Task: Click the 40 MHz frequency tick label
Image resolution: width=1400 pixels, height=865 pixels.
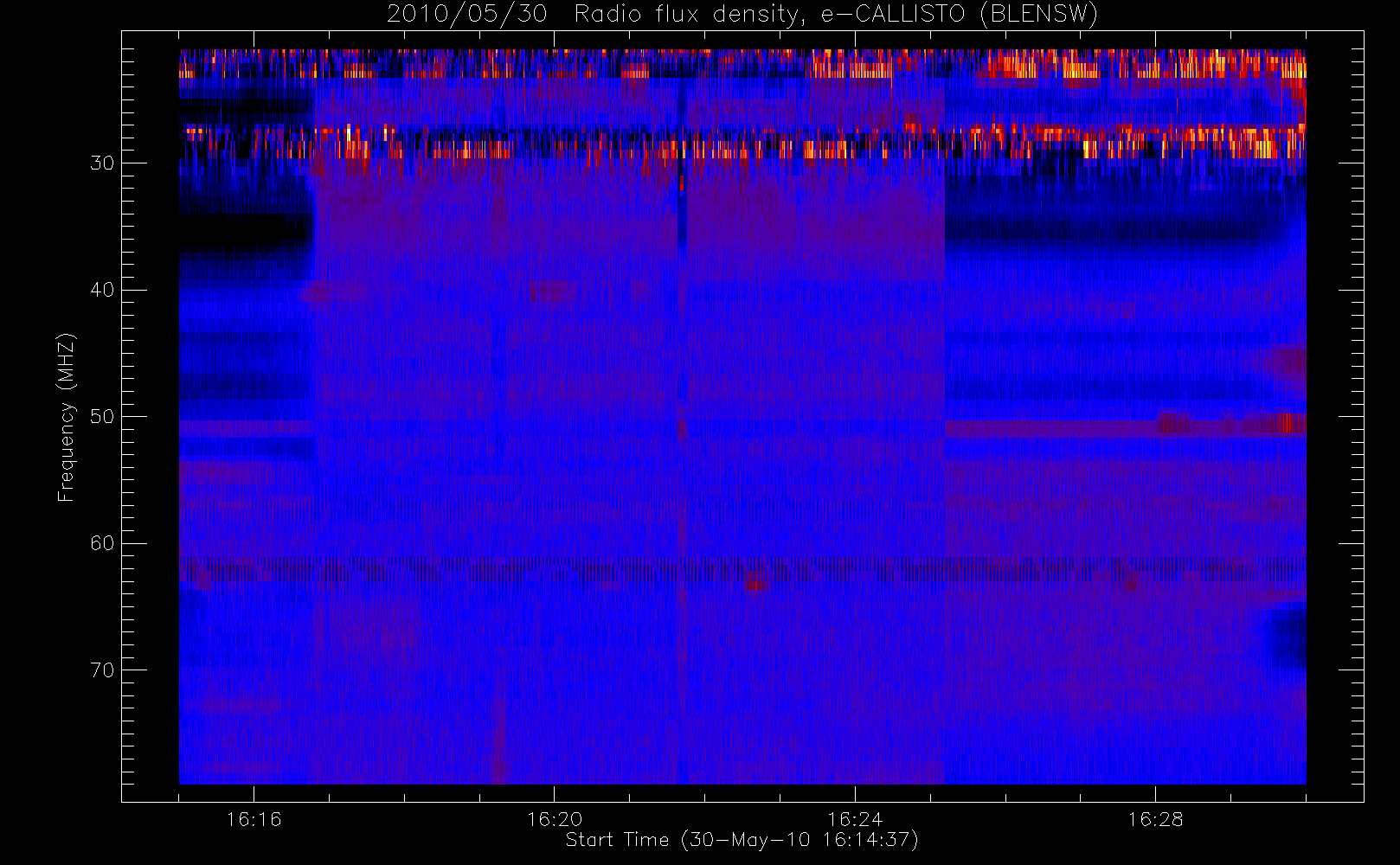Action: pos(102,290)
